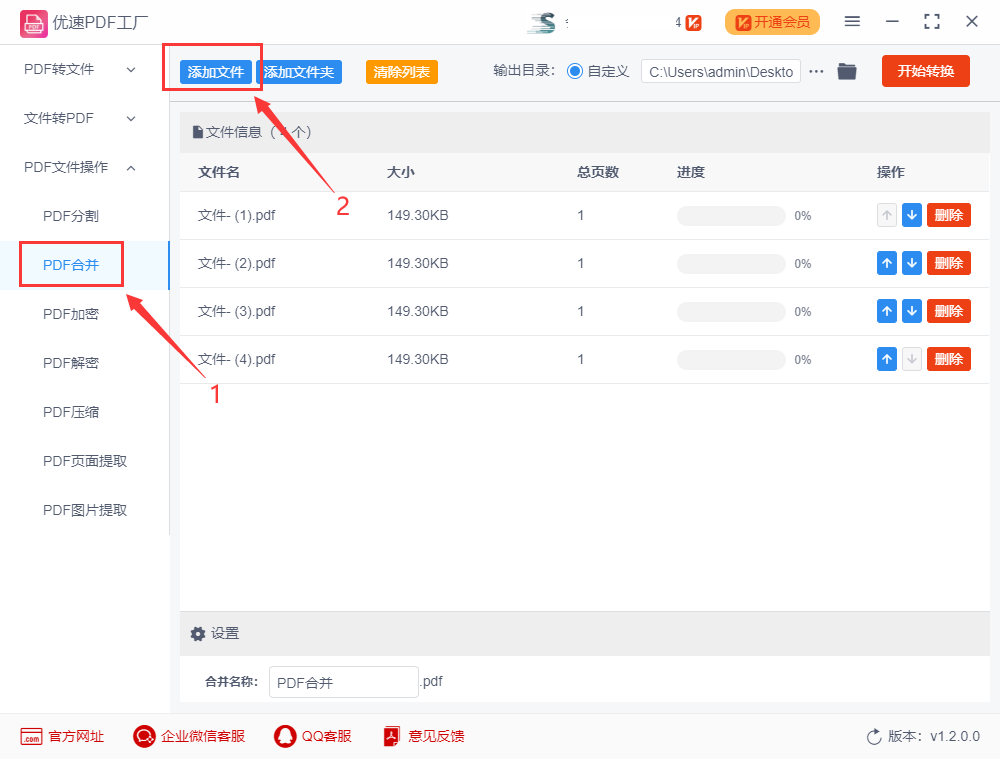Click the 输出目录 label

524,71
